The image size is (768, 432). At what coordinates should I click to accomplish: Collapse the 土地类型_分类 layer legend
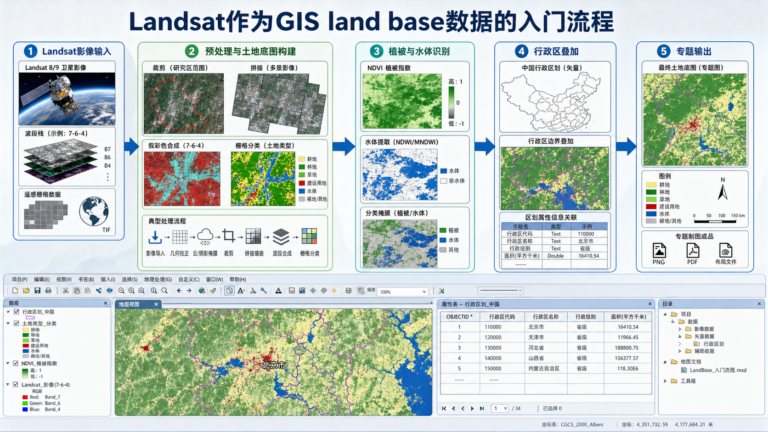pyautogui.click(x=8, y=323)
